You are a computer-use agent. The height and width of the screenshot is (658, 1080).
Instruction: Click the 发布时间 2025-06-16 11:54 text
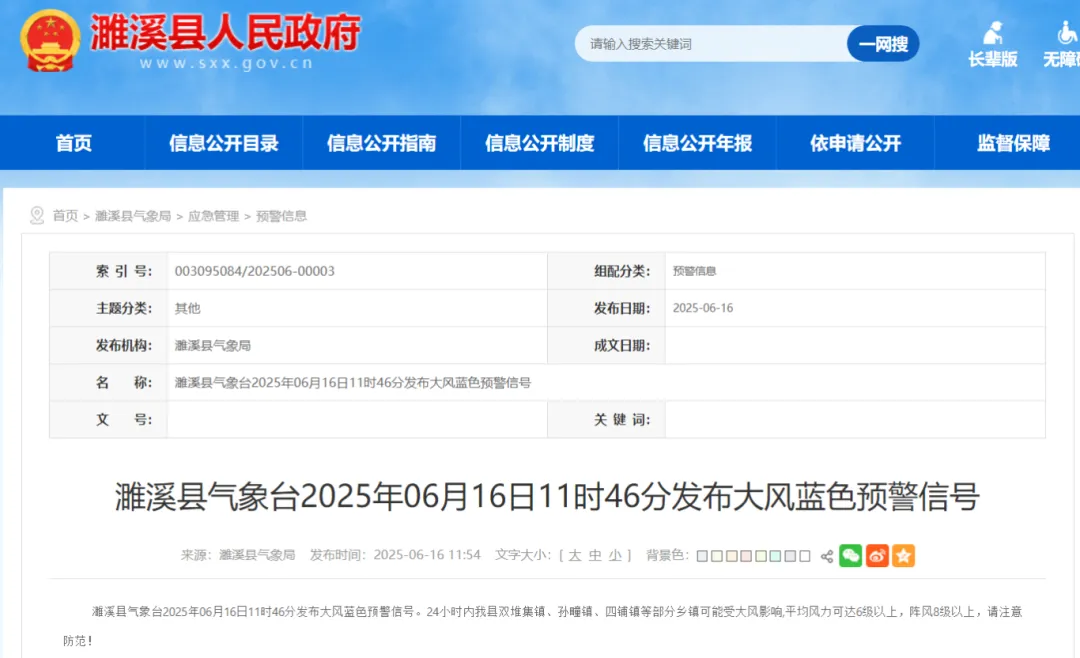pos(395,555)
